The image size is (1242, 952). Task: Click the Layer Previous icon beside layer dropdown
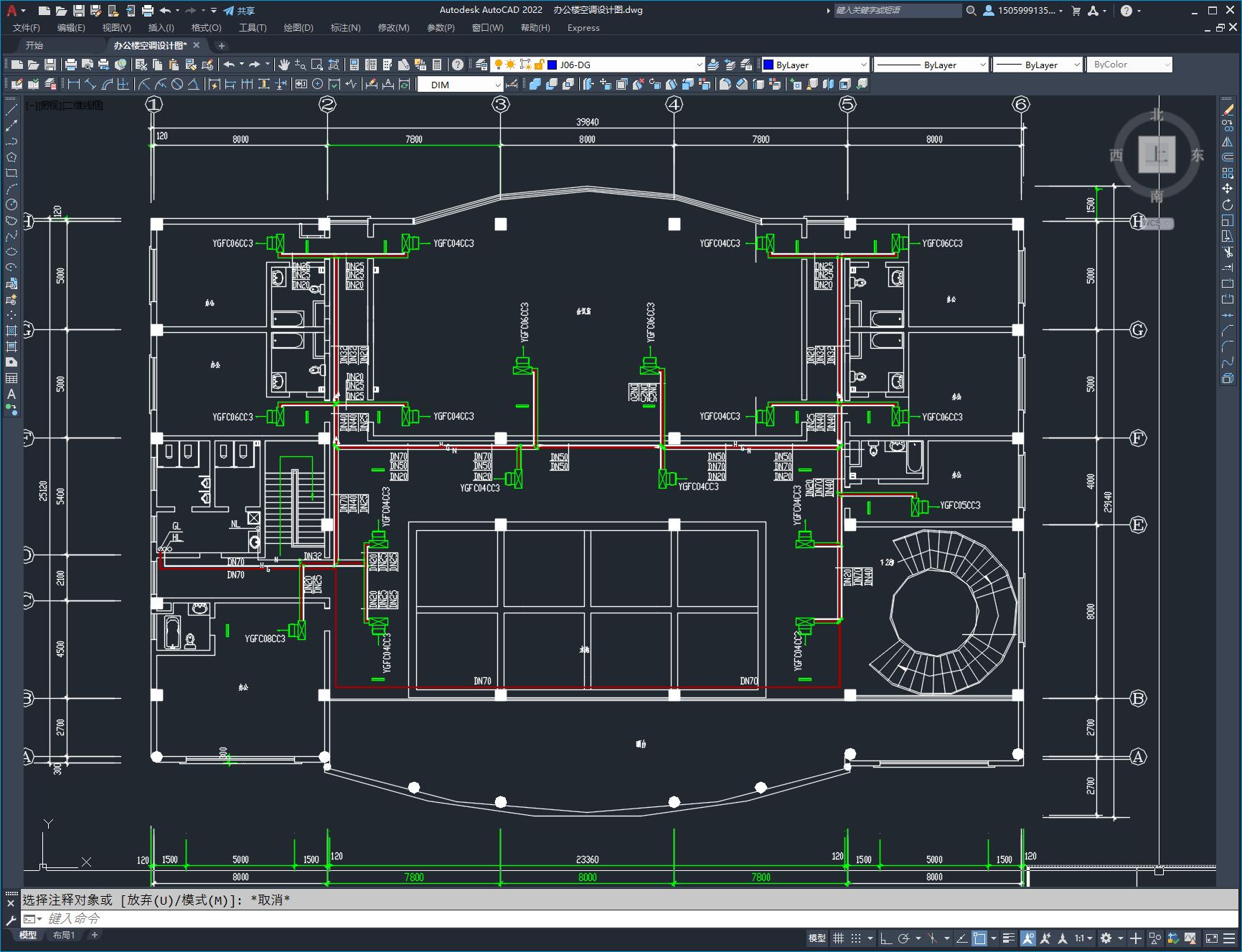point(730,65)
